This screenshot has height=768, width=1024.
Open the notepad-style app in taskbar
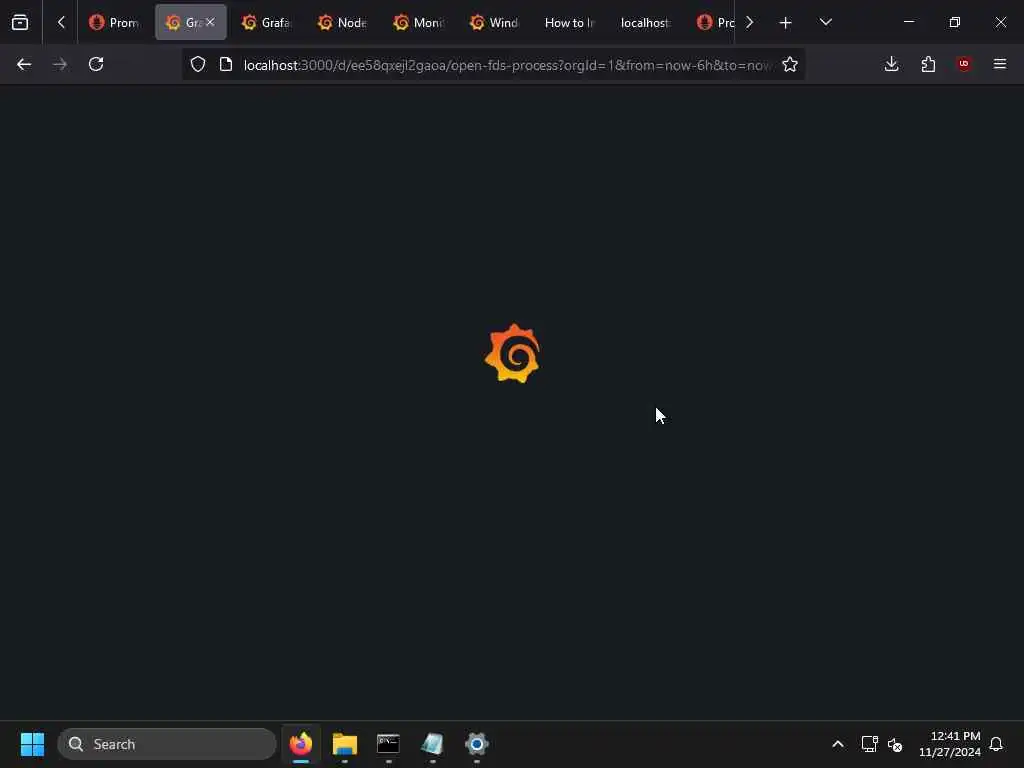coord(432,744)
